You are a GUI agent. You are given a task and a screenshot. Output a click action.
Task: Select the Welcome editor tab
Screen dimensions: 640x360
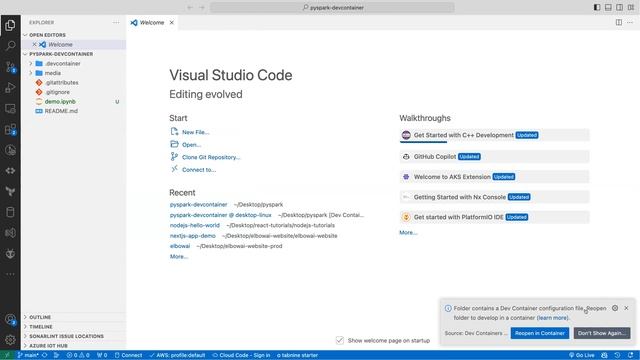[x=152, y=22]
